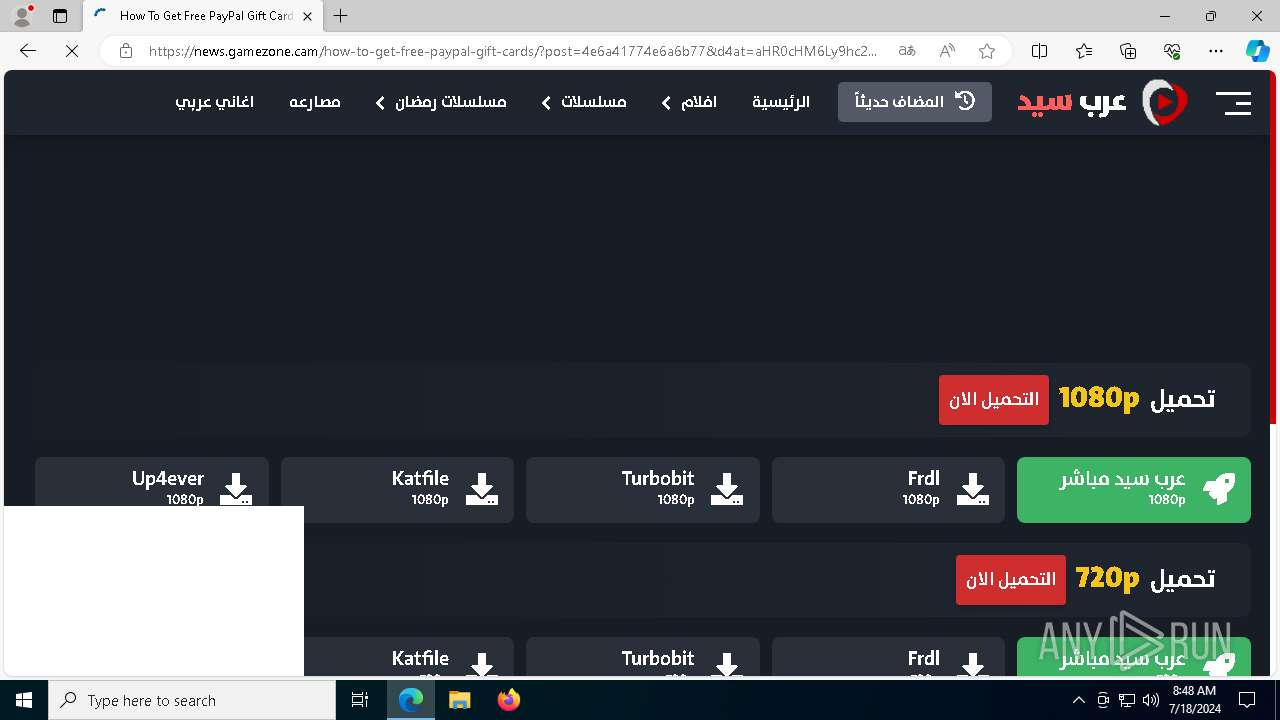
Task: Click the 720p quality label
Action: pos(1107,578)
